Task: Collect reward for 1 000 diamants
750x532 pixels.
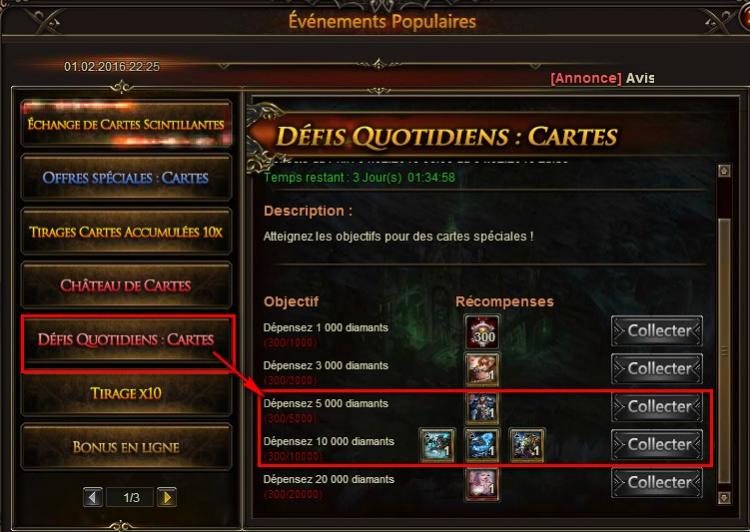Action: click(657, 331)
